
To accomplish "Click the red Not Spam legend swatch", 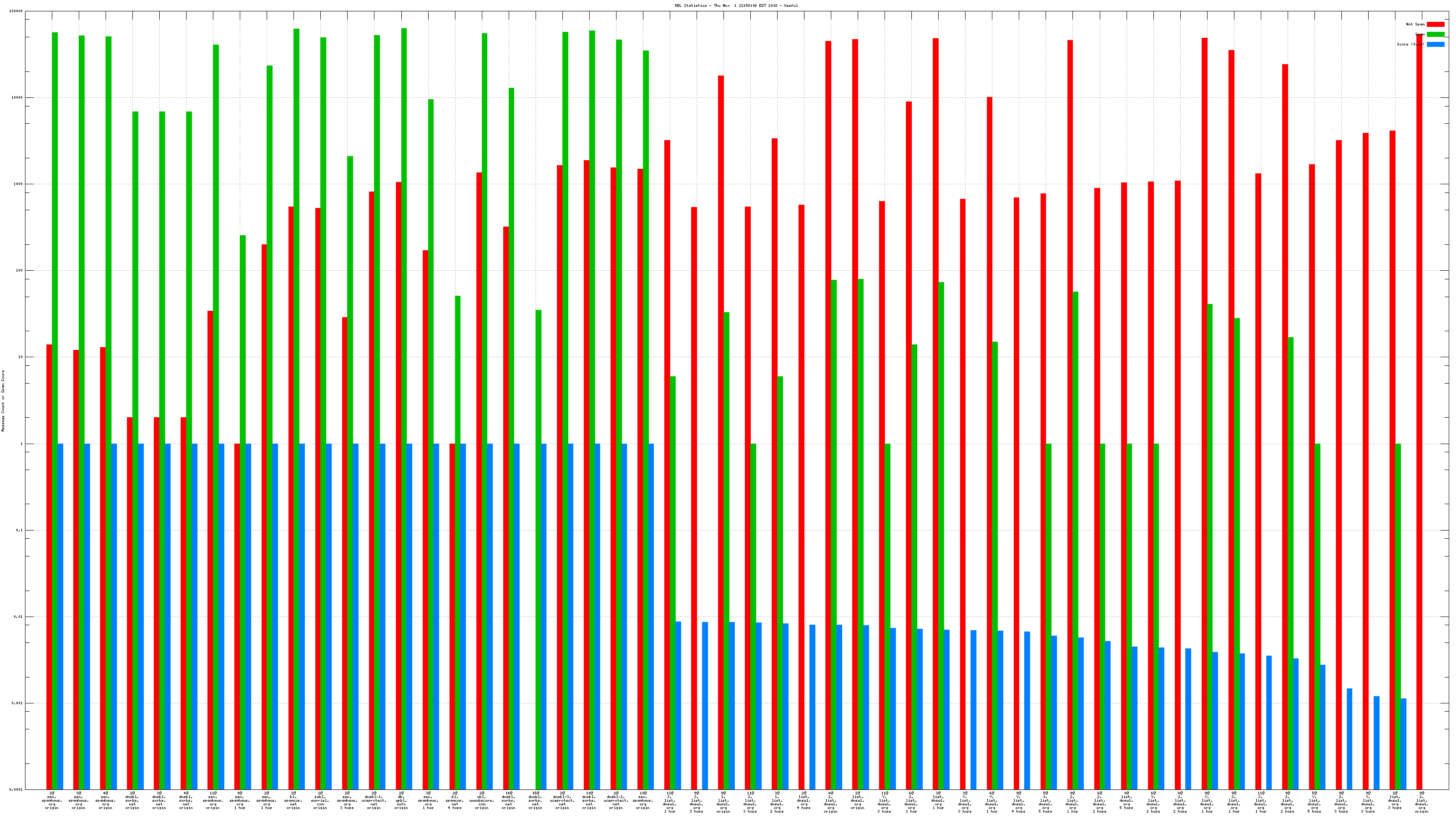I will 1435,24.
